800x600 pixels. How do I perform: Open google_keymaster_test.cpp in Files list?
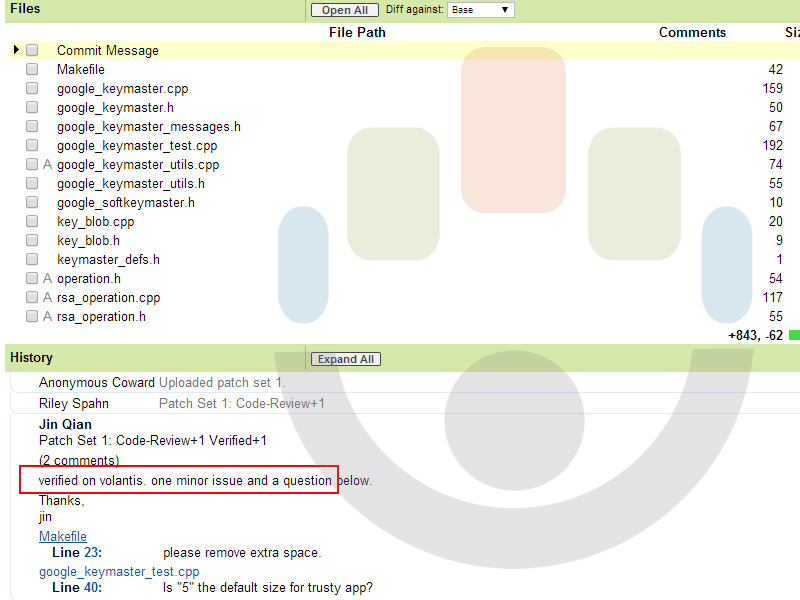coord(137,146)
